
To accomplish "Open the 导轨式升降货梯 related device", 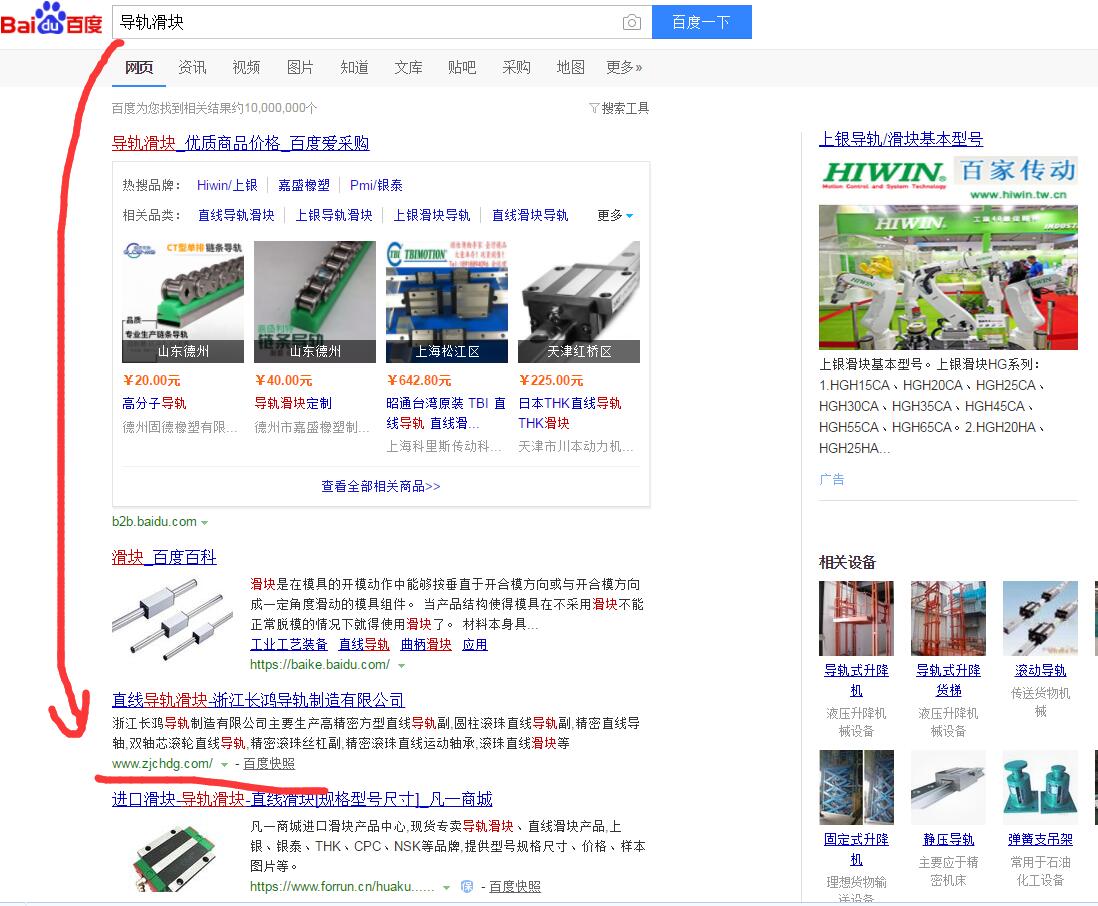I will (x=948, y=680).
